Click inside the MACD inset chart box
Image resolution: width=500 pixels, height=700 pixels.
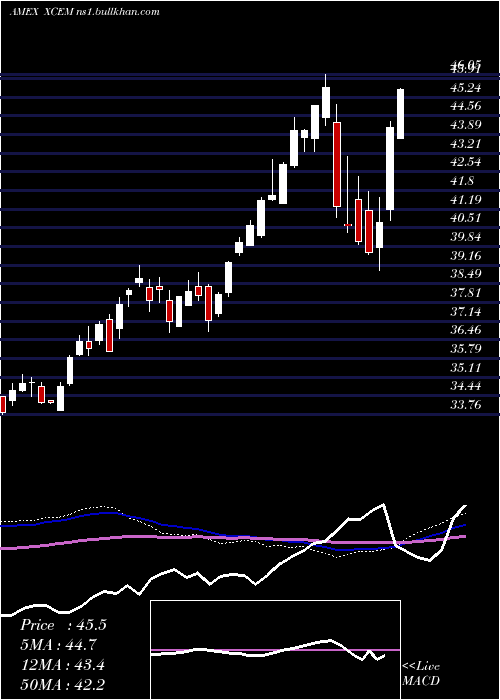(275, 650)
